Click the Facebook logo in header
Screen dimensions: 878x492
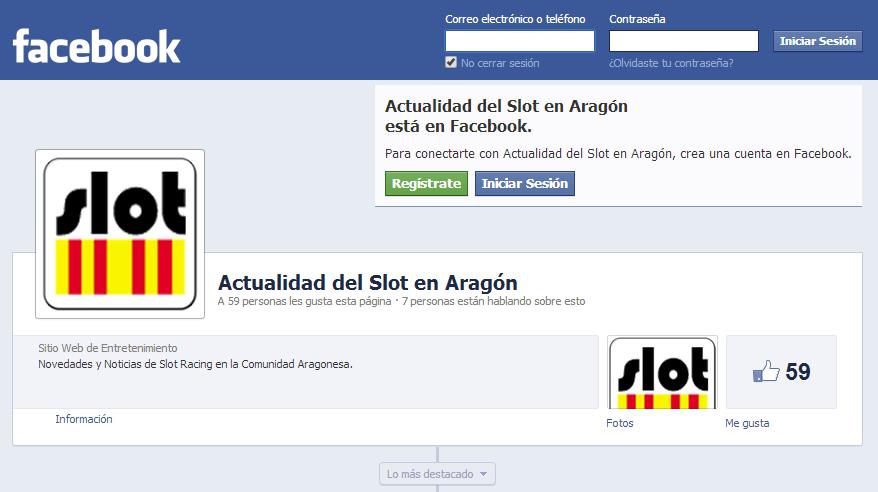pyautogui.click(x=96, y=46)
